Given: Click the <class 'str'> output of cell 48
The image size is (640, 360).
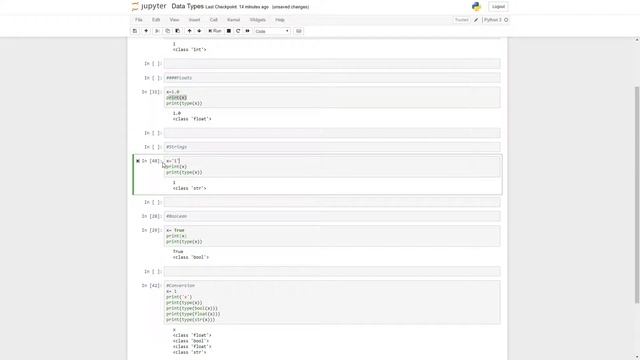Looking at the screenshot, I should click(189, 188).
